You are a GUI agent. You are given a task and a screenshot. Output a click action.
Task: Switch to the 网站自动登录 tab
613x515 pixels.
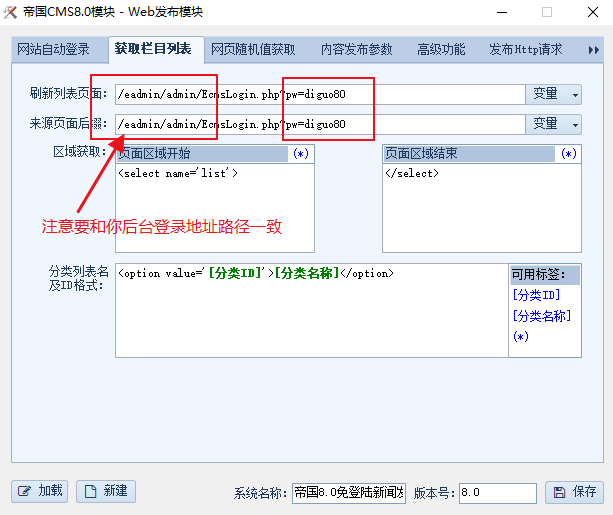coord(54,50)
